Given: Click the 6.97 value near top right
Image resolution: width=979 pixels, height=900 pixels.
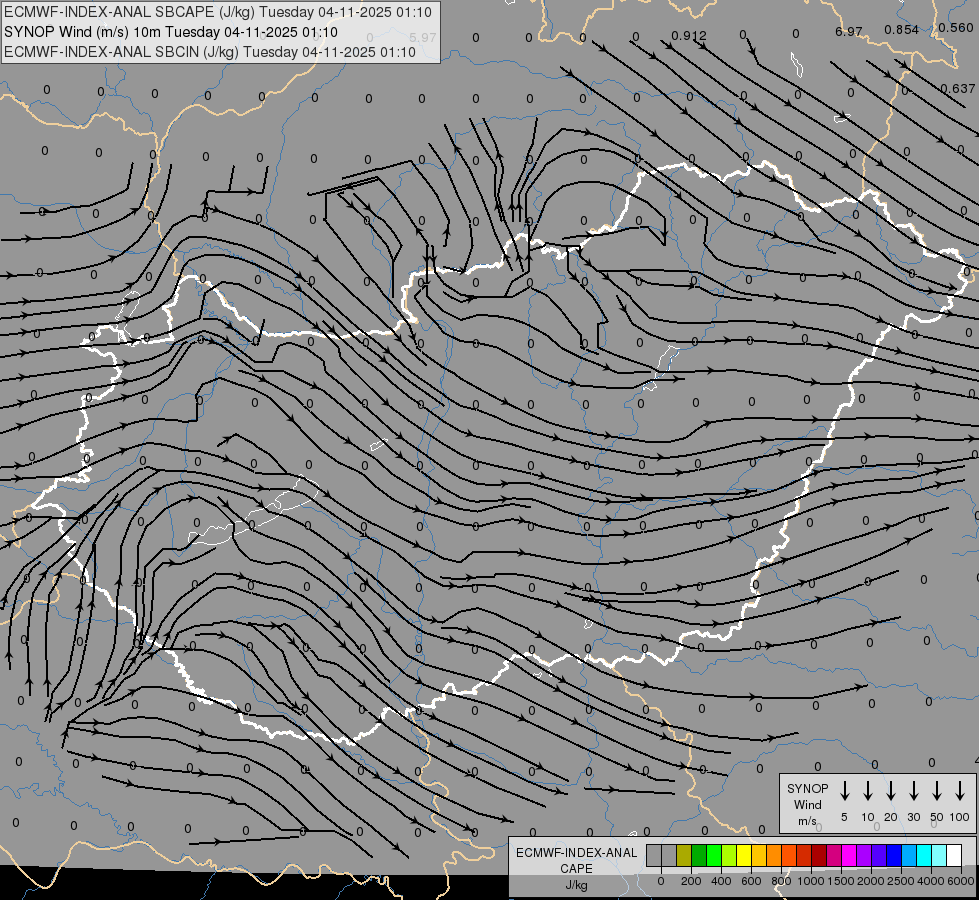Looking at the screenshot, I should tap(849, 31).
